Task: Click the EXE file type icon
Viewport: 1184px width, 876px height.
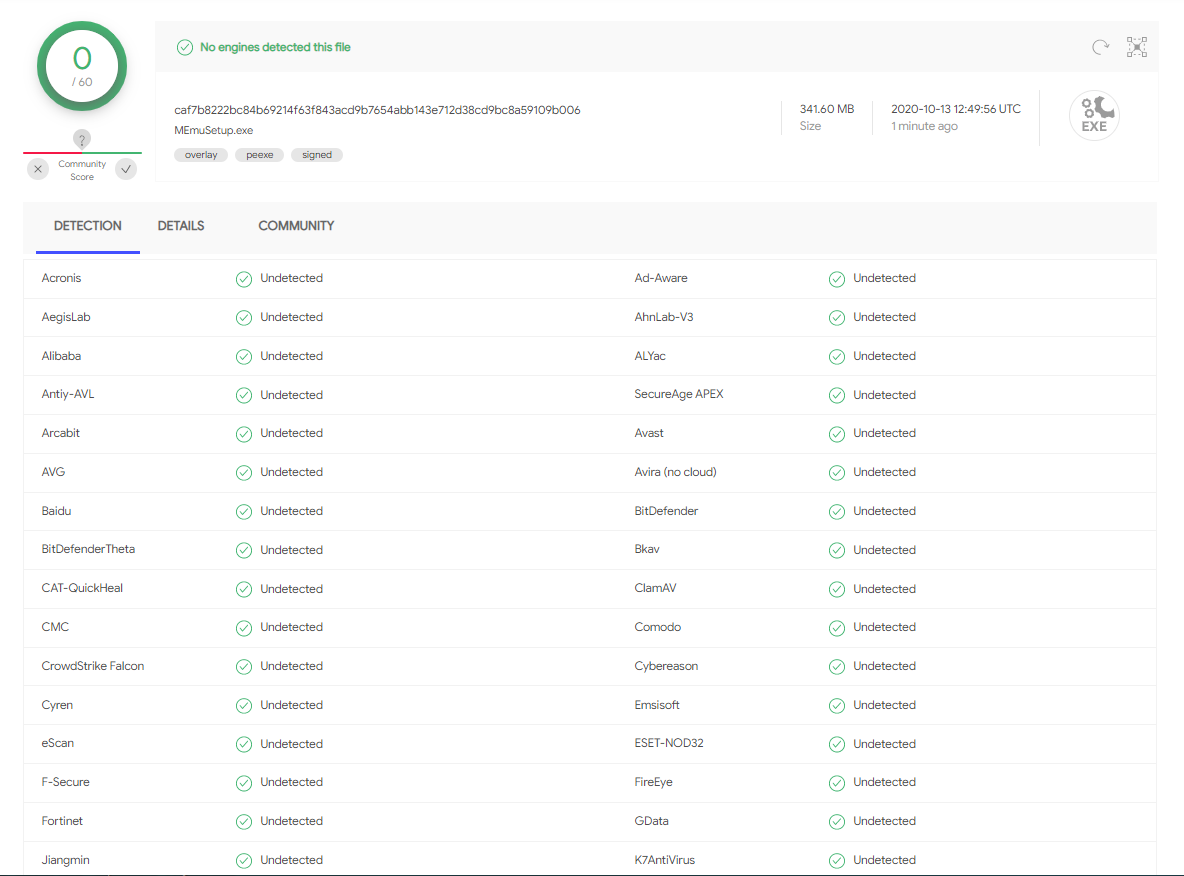Action: coord(1094,116)
